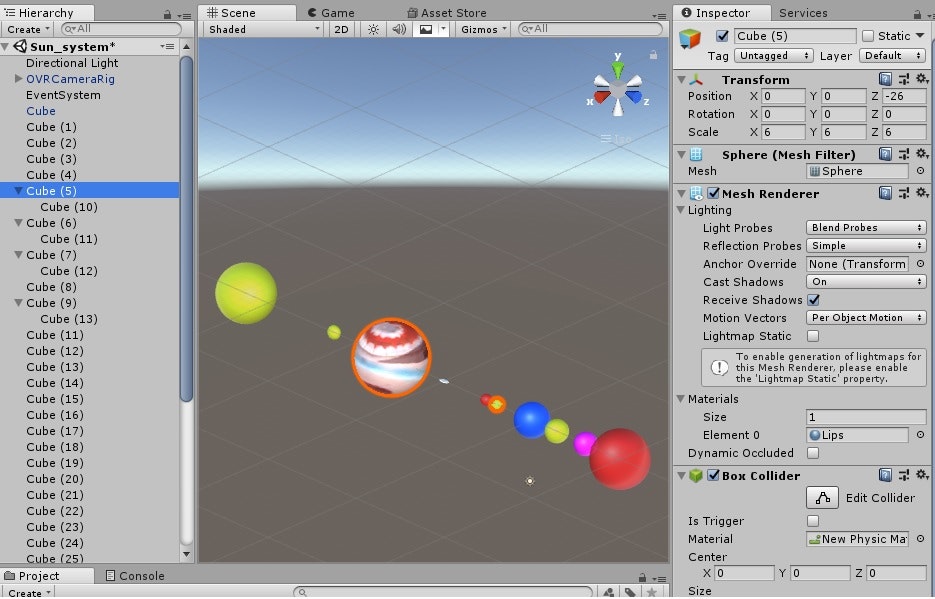Open Mesh Renderer help book icon

pyautogui.click(x=886, y=193)
